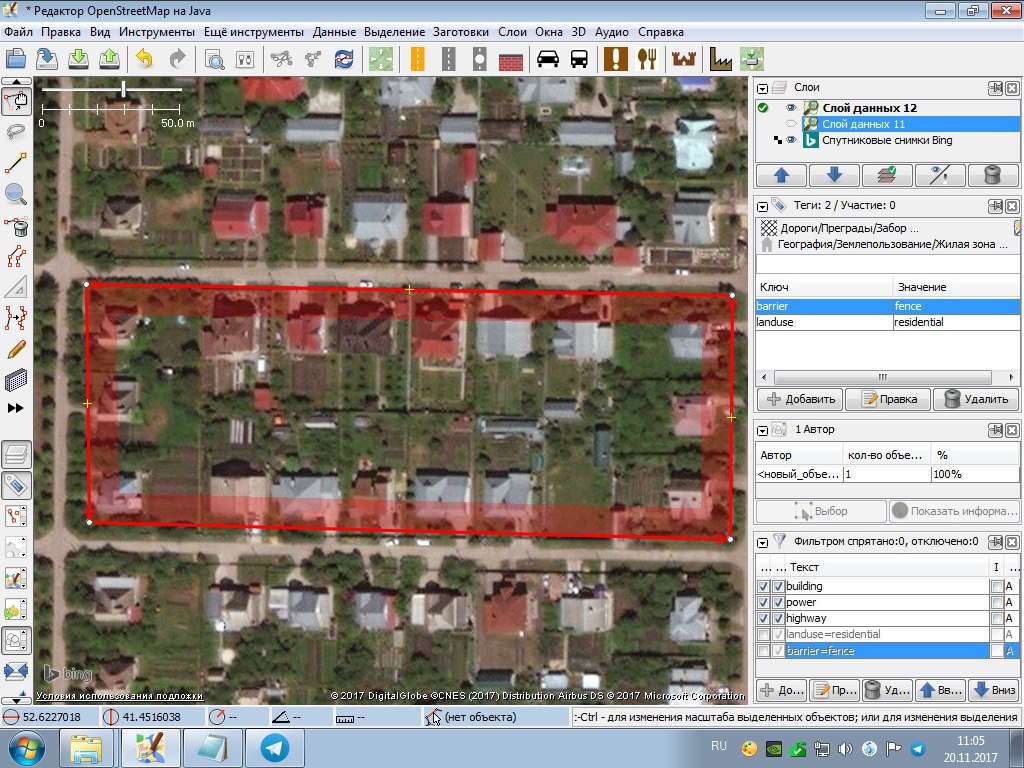
Task: Select the brick wall preset icon
Action: click(512, 59)
